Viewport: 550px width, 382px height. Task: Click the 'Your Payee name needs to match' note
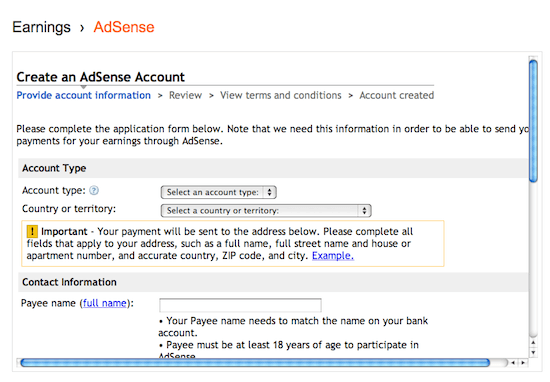[293, 327]
